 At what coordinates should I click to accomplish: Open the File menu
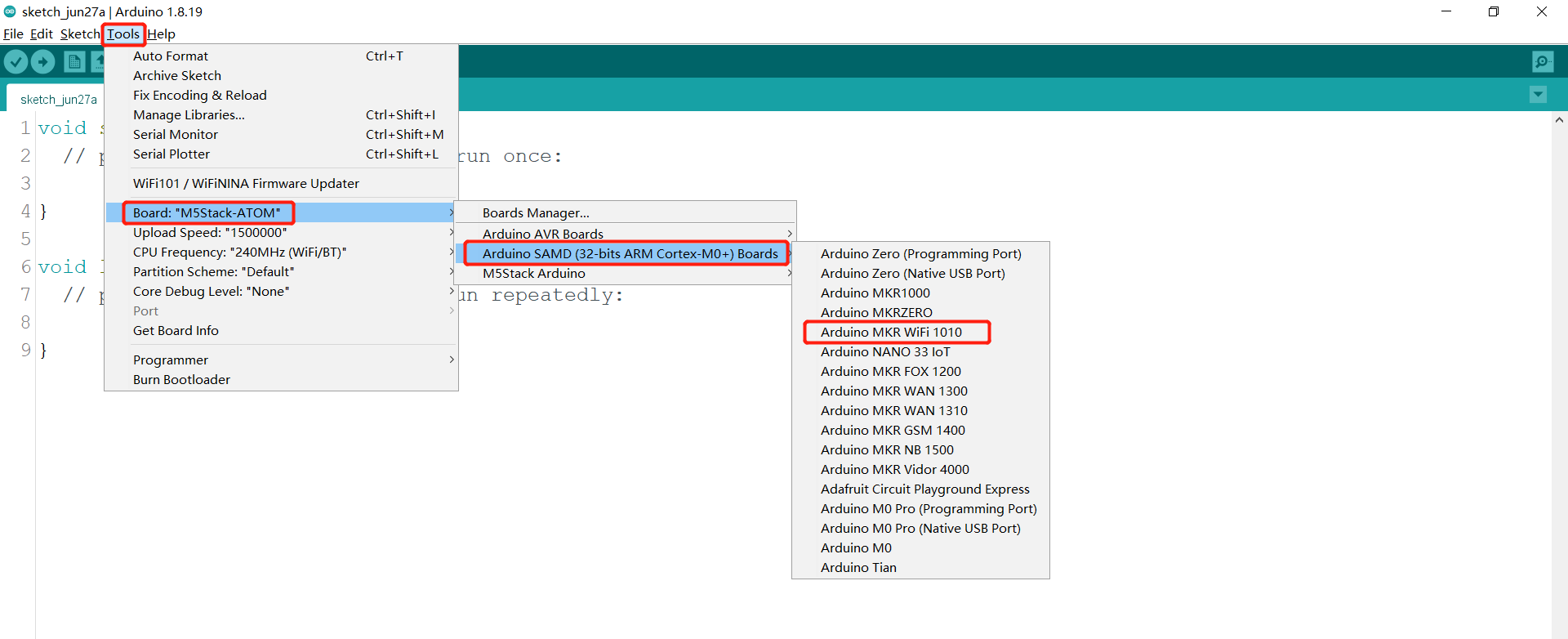click(x=13, y=34)
